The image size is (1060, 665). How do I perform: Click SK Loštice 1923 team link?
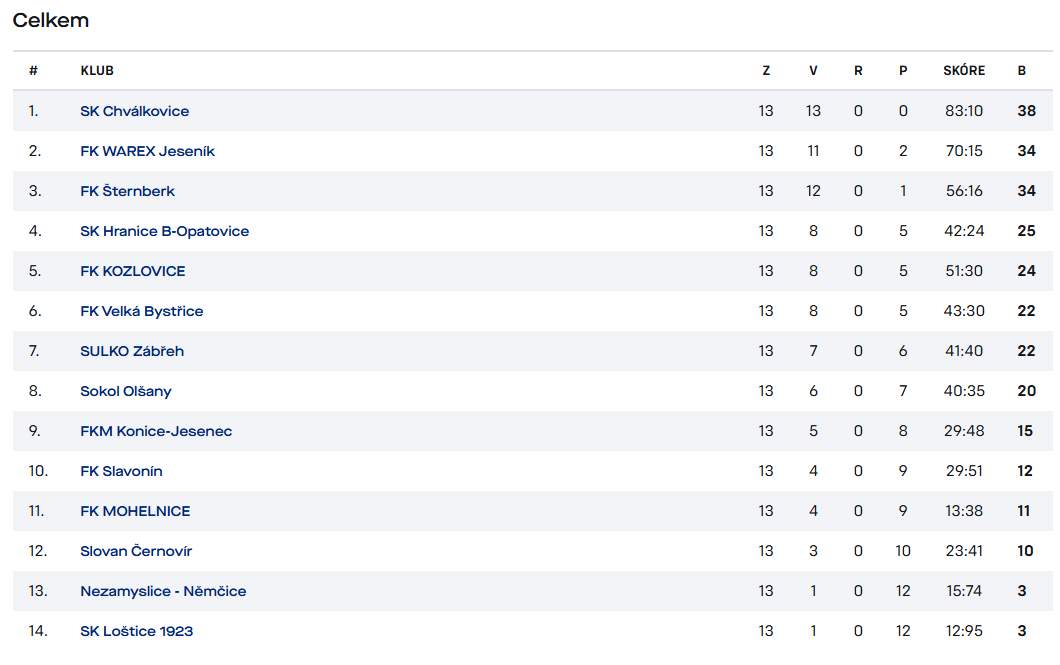[x=136, y=631]
